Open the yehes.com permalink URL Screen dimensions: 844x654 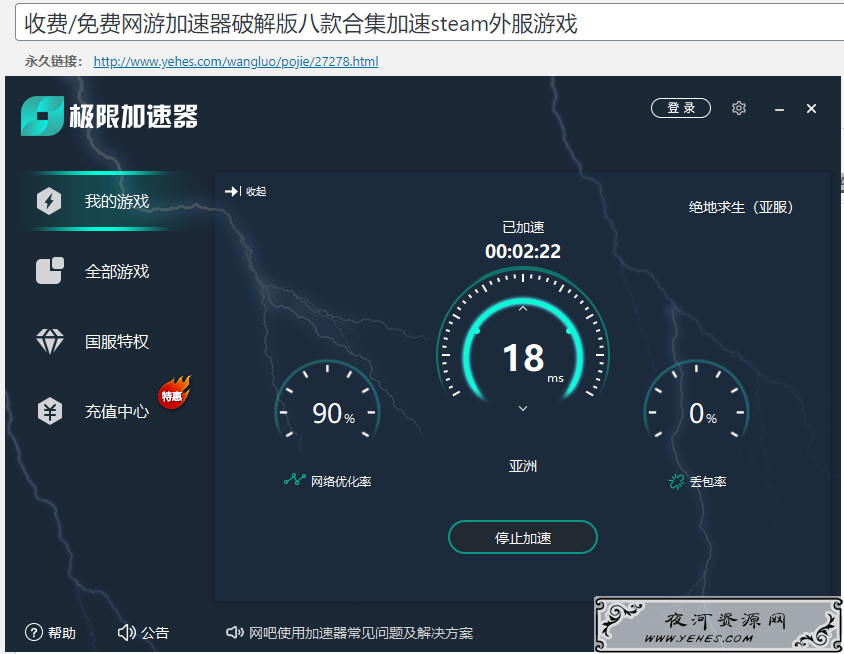pos(236,61)
